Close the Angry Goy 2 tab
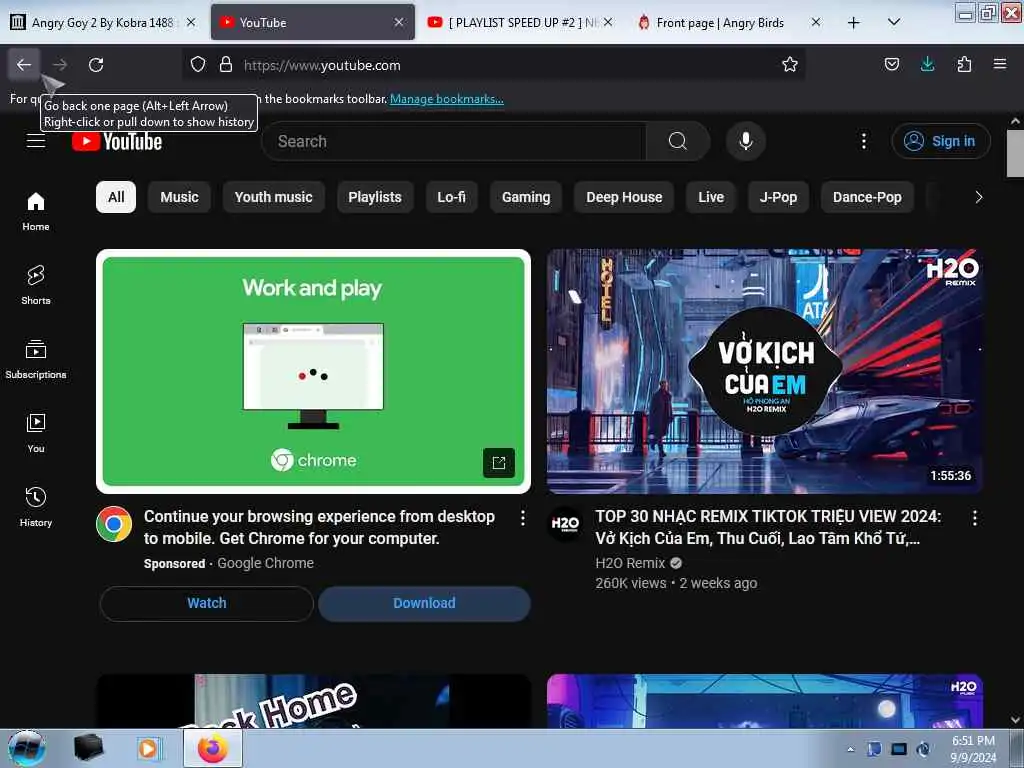1024x768 pixels. coord(191,23)
